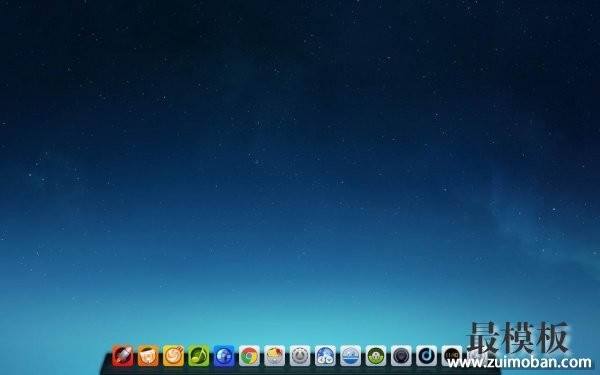Open the orange swirl application icon

click(173, 356)
